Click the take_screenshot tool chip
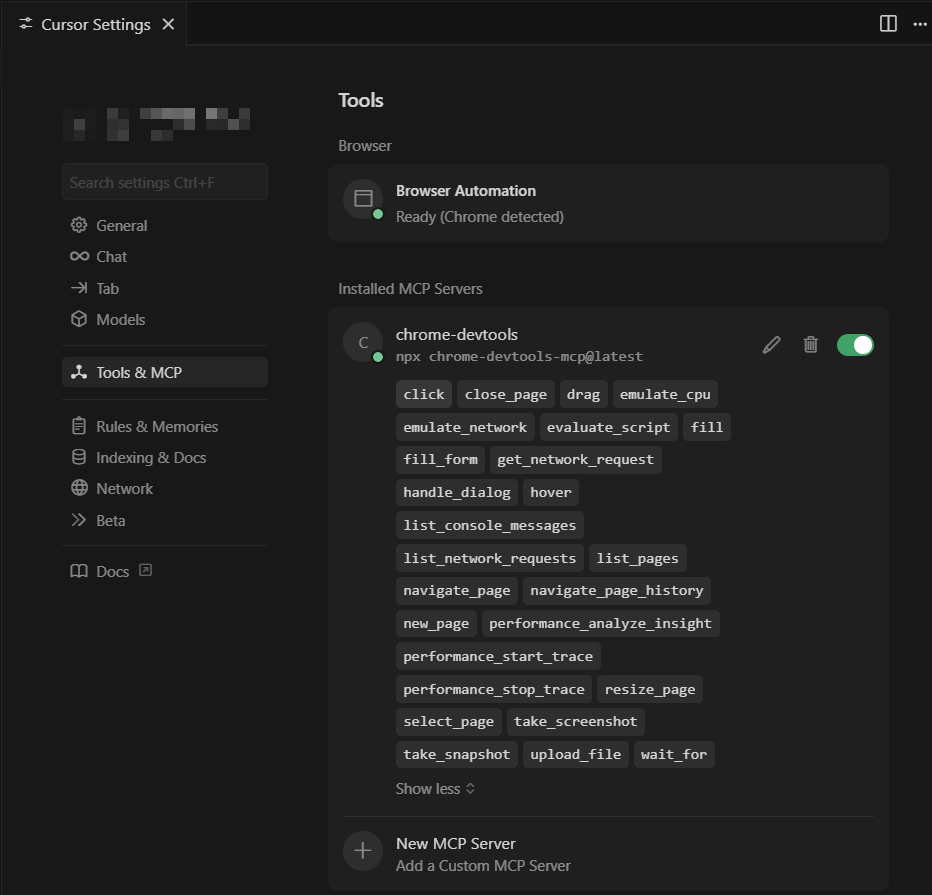 point(575,722)
